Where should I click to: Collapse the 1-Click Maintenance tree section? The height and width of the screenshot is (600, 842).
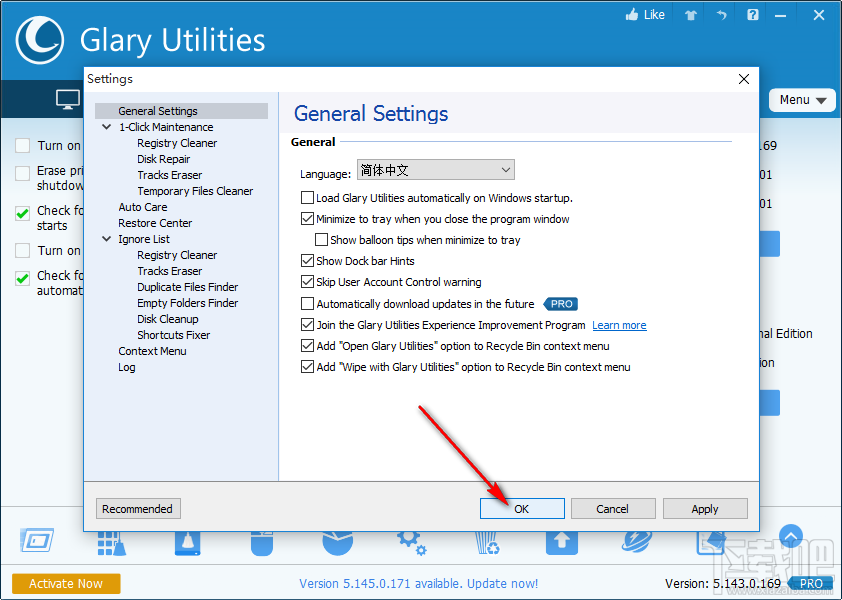tap(106, 127)
